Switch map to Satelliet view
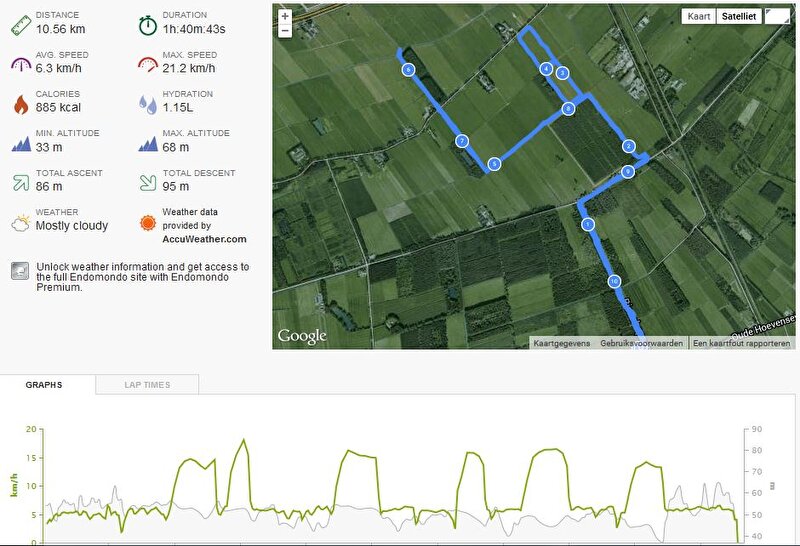 (x=739, y=16)
